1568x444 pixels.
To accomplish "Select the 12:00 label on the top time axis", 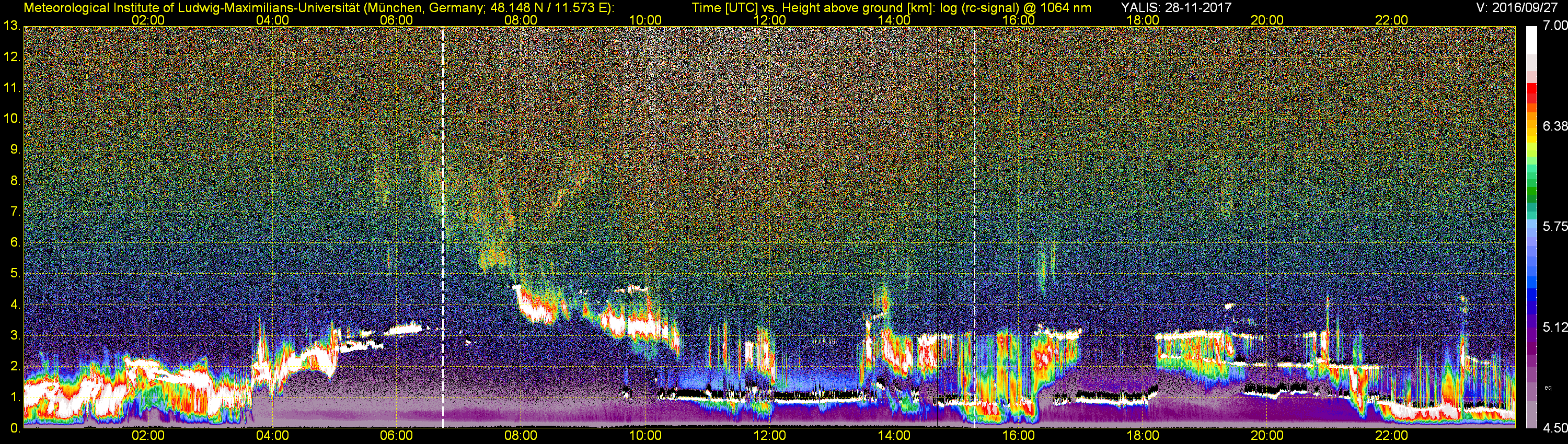I will [769, 20].
